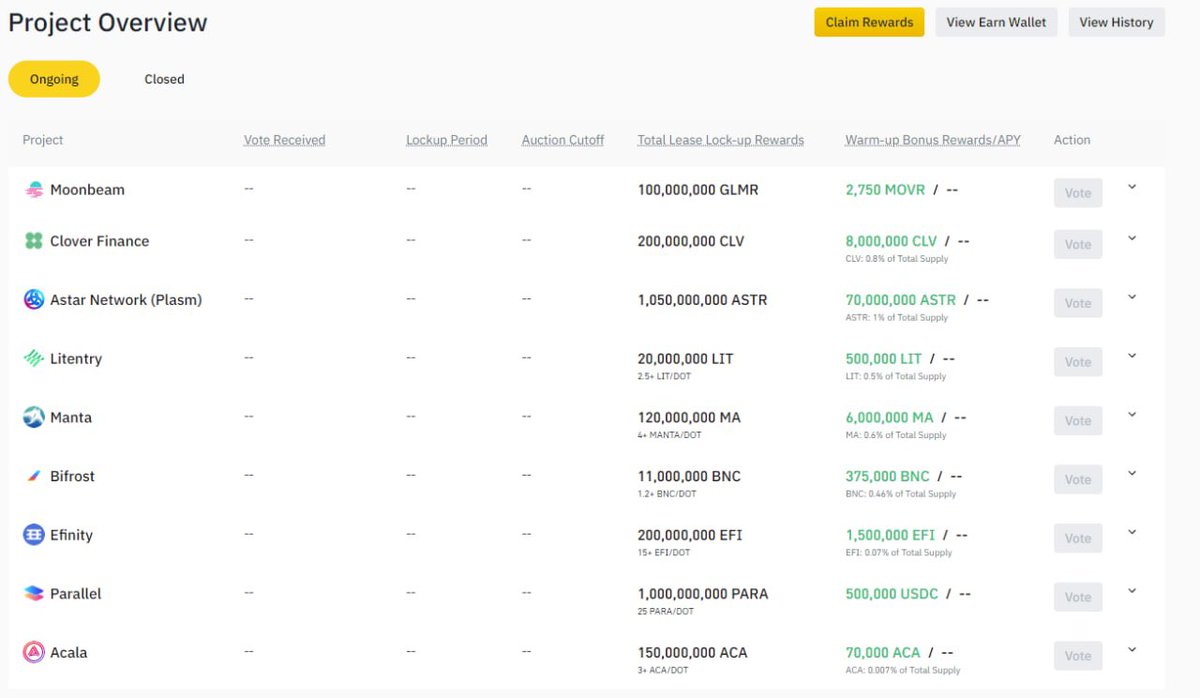Click the Clover Finance green clover icon
1200x698 pixels.
click(x=34, y=241)
